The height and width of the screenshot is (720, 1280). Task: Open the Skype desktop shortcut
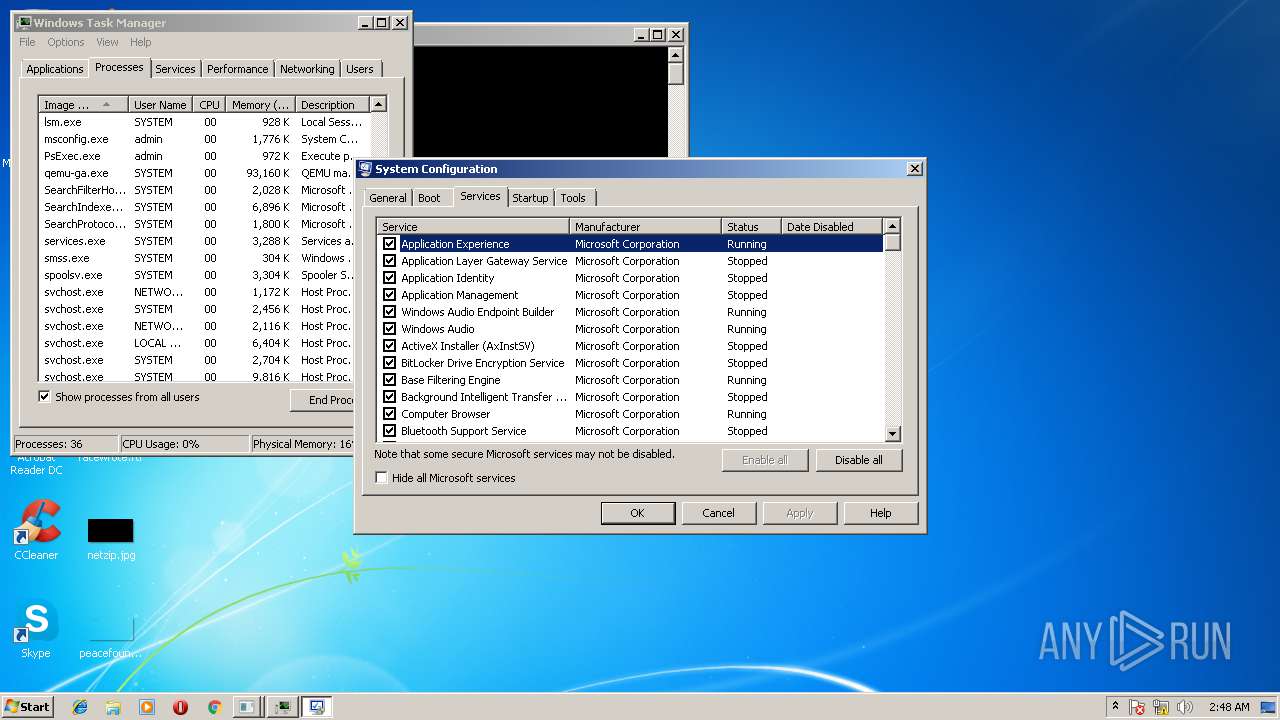36,630
